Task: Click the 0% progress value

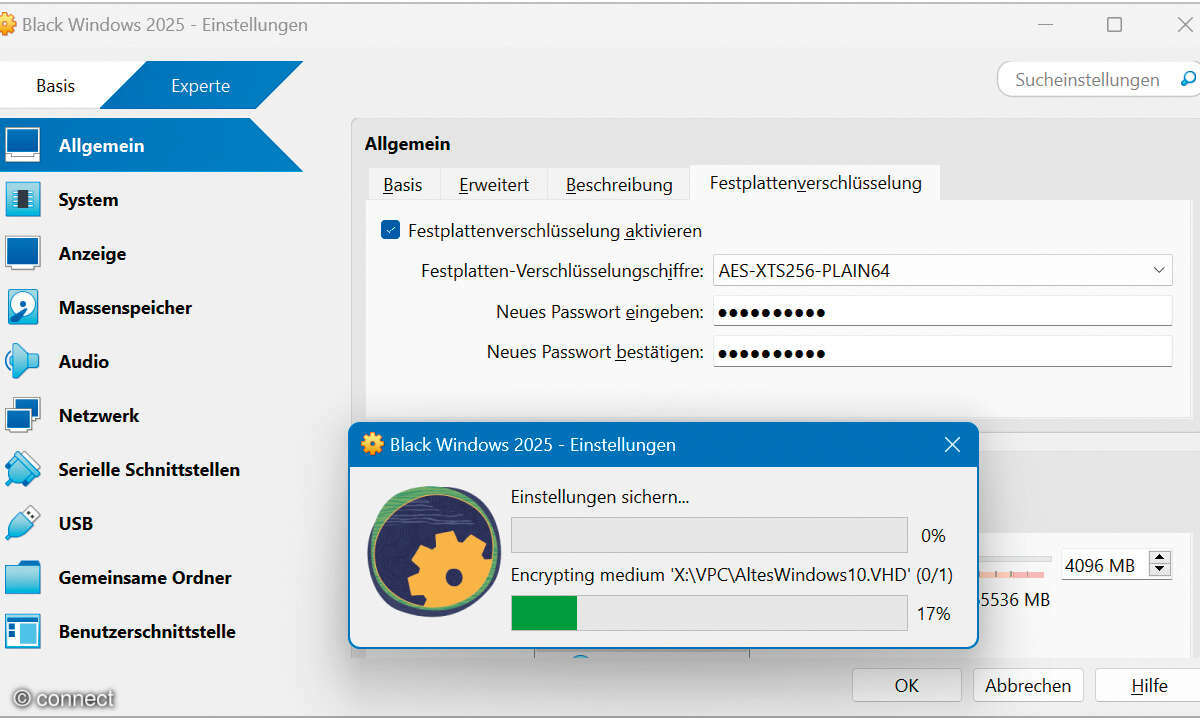Action: [933, 536]
